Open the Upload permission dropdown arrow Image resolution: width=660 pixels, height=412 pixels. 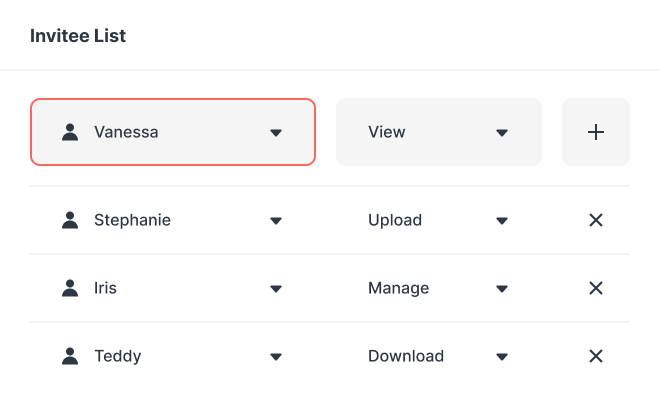(x=502, y=220)
